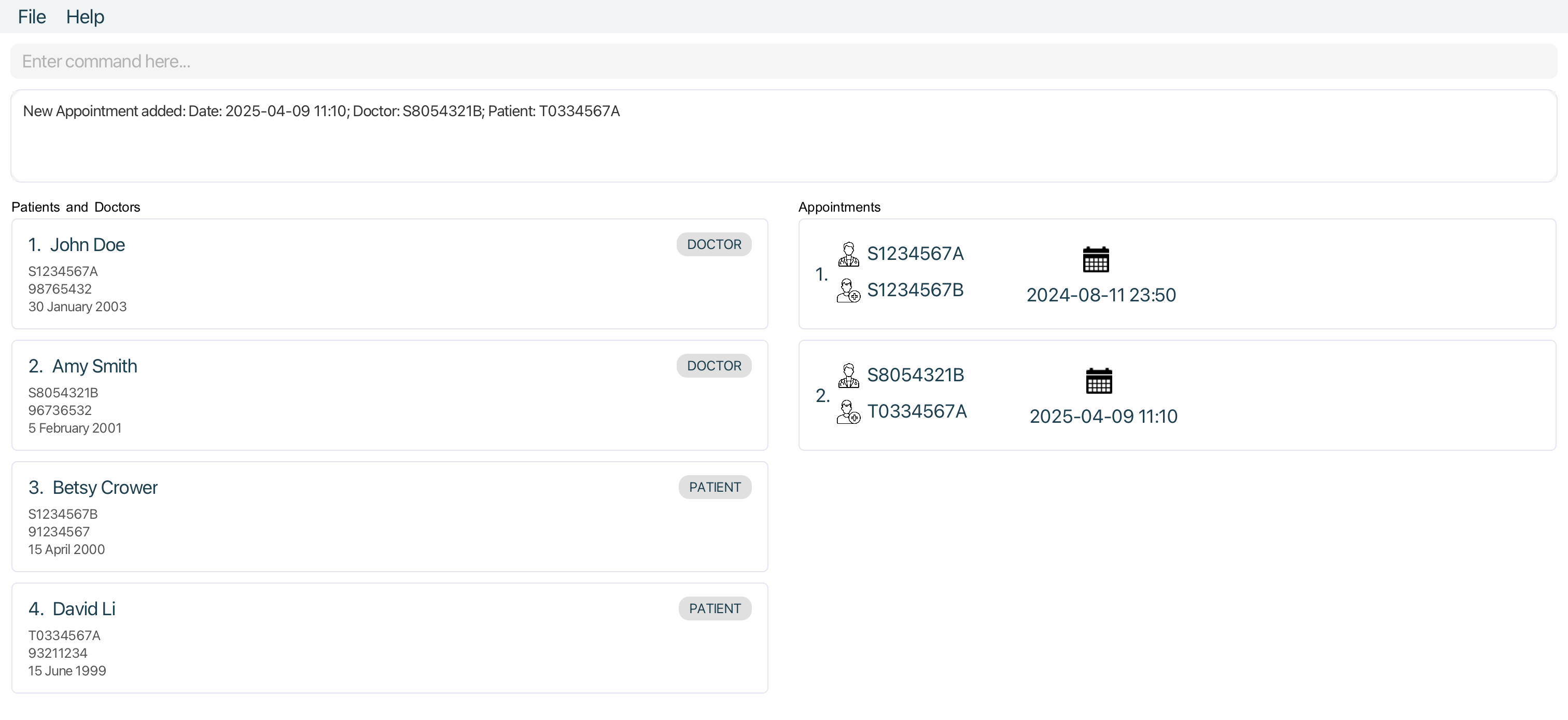
Task: Click appointment date 2024-08-11 23:50
Action: [1101, 295]
